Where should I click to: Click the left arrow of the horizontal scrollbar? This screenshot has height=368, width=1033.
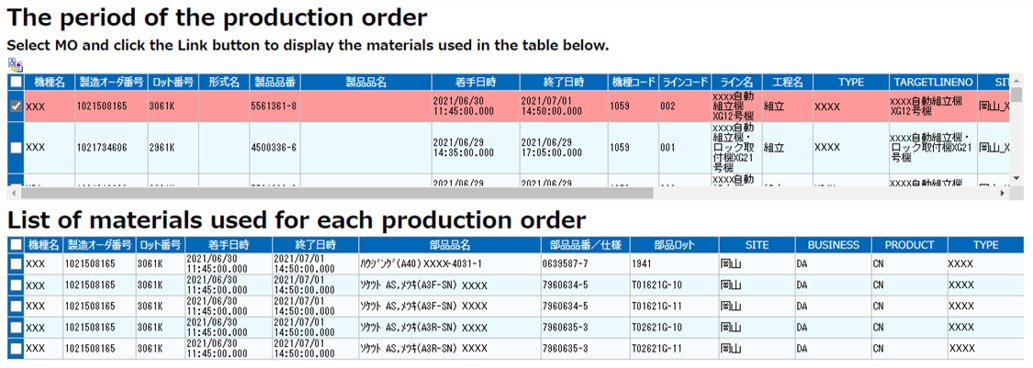pos(13,194)
